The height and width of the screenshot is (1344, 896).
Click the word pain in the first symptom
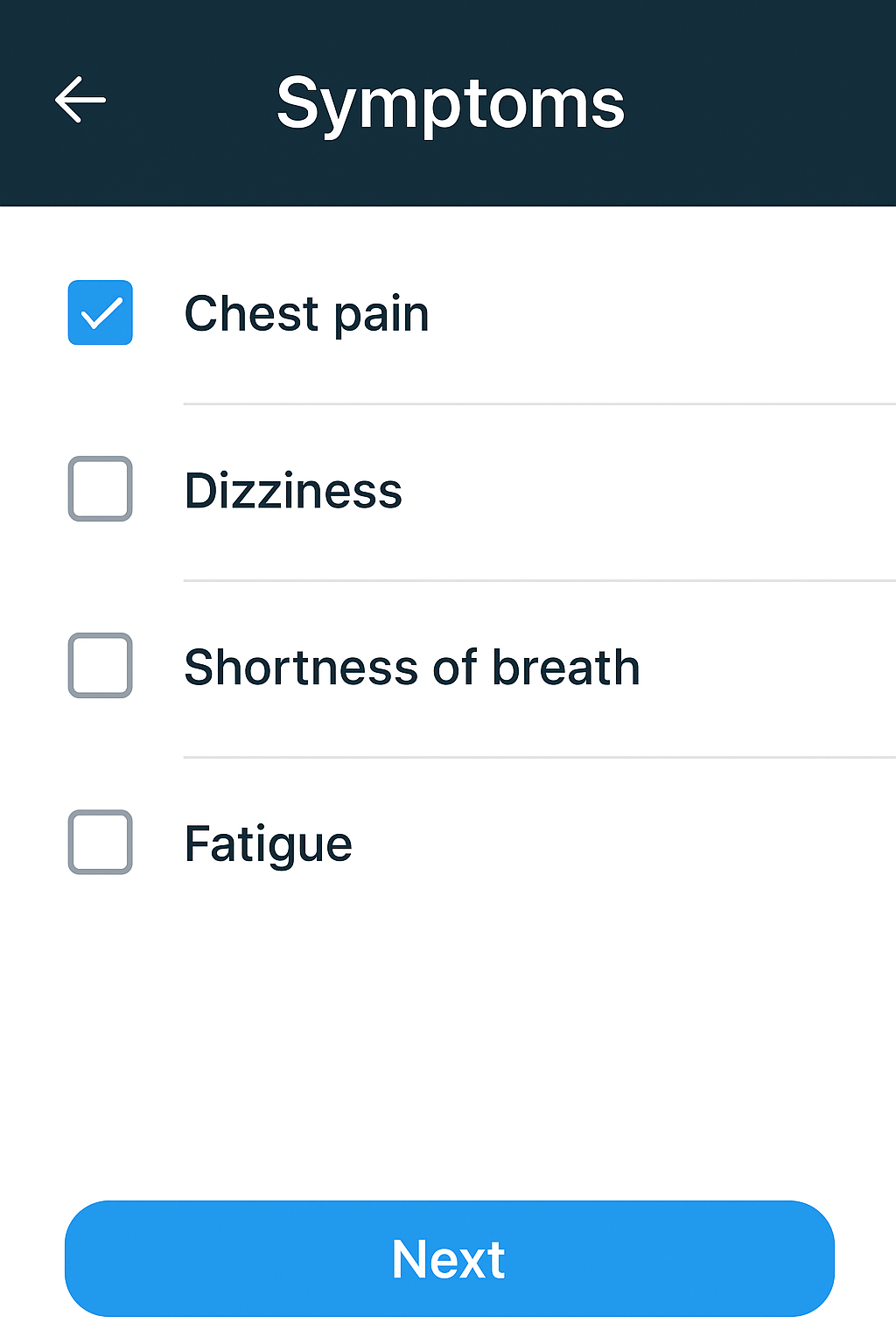click(x=382, y=316)
